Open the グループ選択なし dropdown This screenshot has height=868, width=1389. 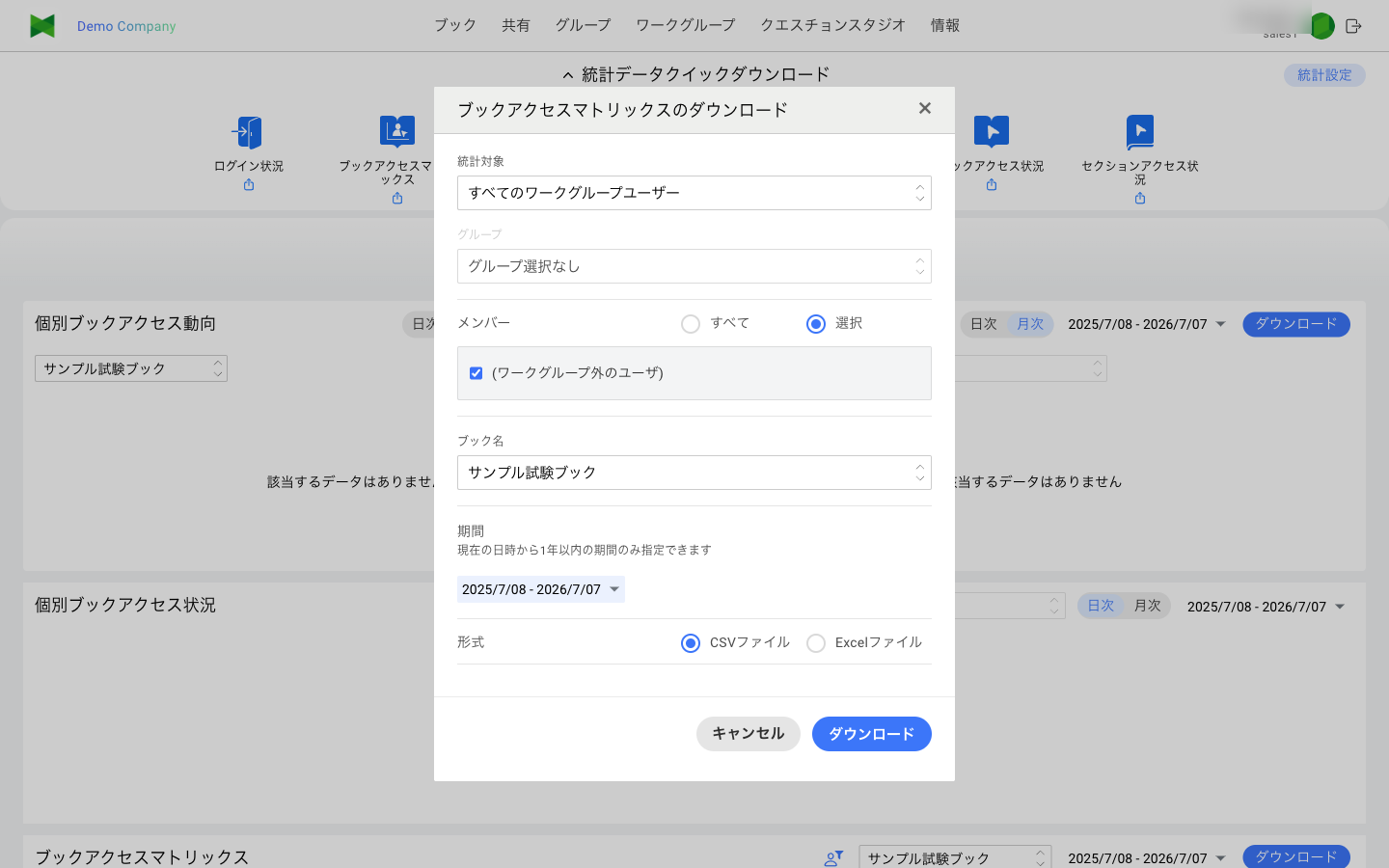[x=694, y=266]
